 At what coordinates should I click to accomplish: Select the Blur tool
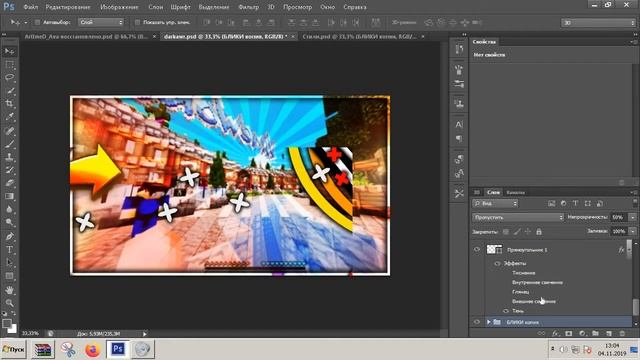point(9,209)
